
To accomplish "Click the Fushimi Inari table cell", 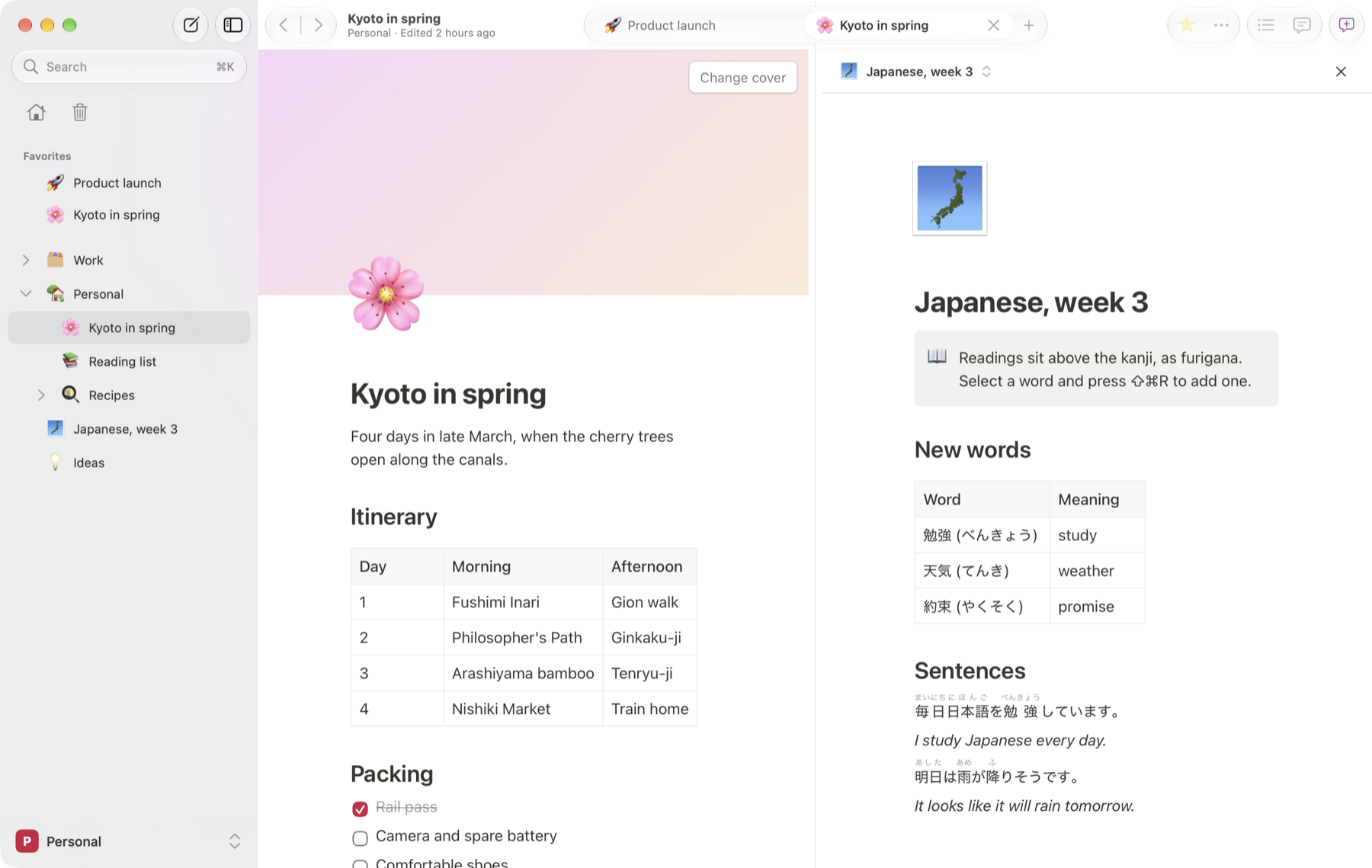I will tap(523, 602).
